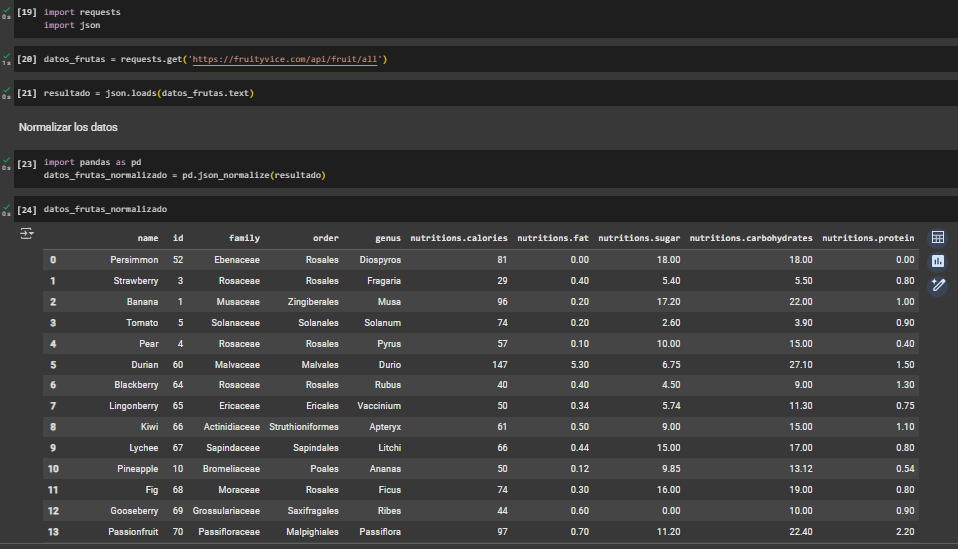The height and width of the screenshot is (549, 958).
Task: Click run status checkmark of cell 19
Action: (x=6, y=12)
